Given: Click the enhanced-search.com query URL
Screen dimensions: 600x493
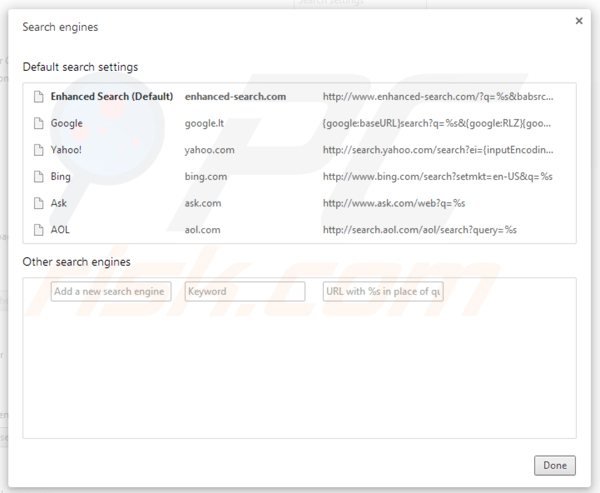Looking at the screenshot, I should (x=438, y=96).
